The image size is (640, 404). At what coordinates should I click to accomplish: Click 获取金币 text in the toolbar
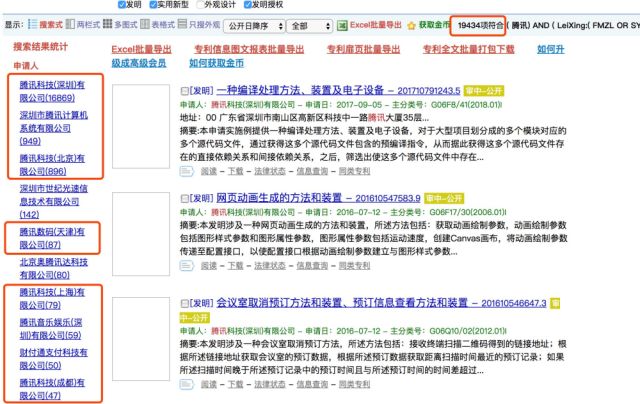tap(434, 25)
